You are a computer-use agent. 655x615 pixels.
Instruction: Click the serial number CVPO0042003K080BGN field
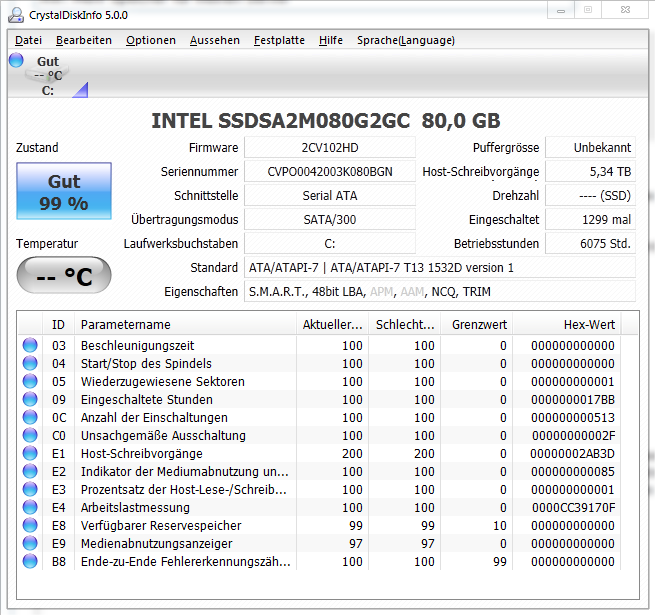click(330, 171)
